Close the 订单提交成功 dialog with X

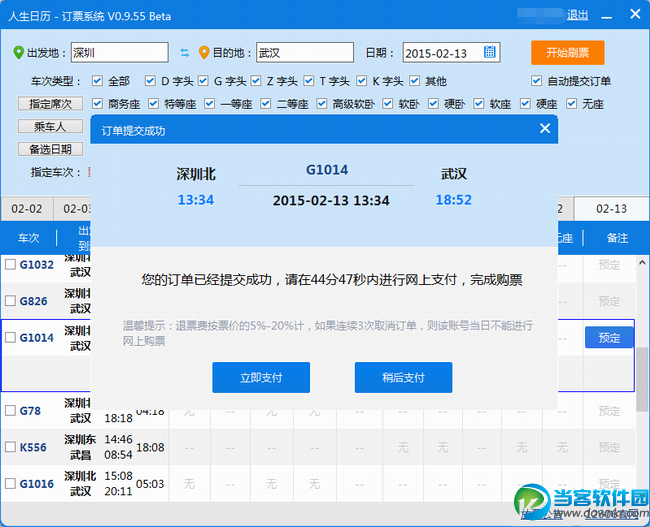pos(545,128)
